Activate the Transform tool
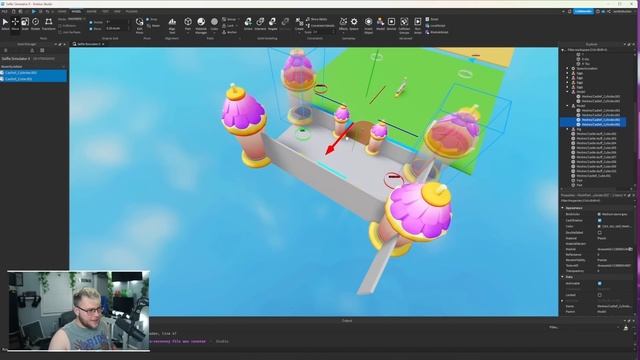This screenshot has height=360, width=640. point(49,24)
